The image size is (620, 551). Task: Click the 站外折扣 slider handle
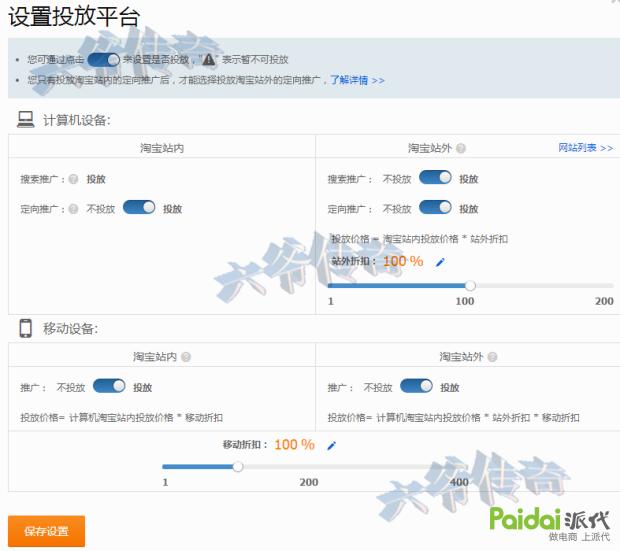[470, 286]
